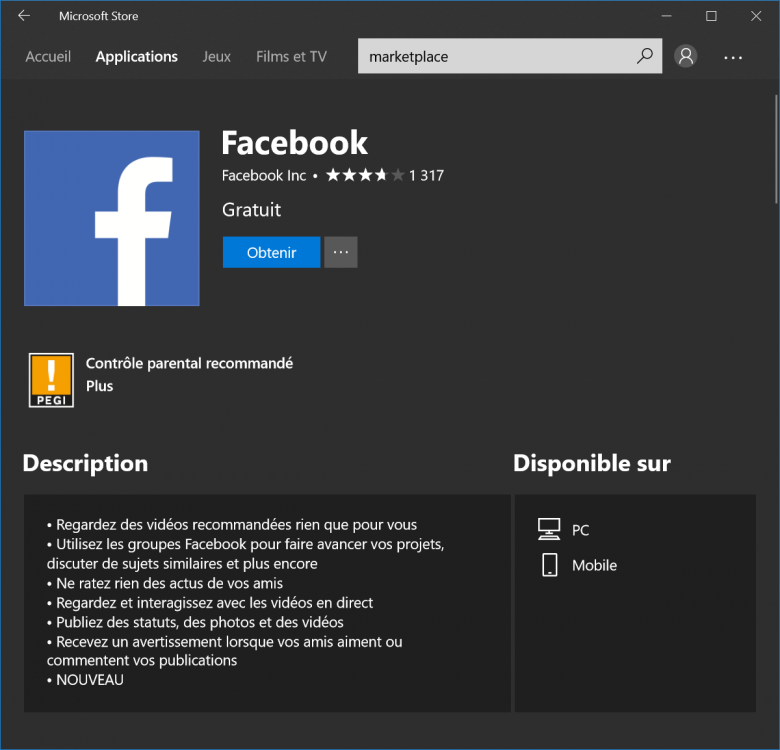Click the Mobile device icon

point(549,565)
